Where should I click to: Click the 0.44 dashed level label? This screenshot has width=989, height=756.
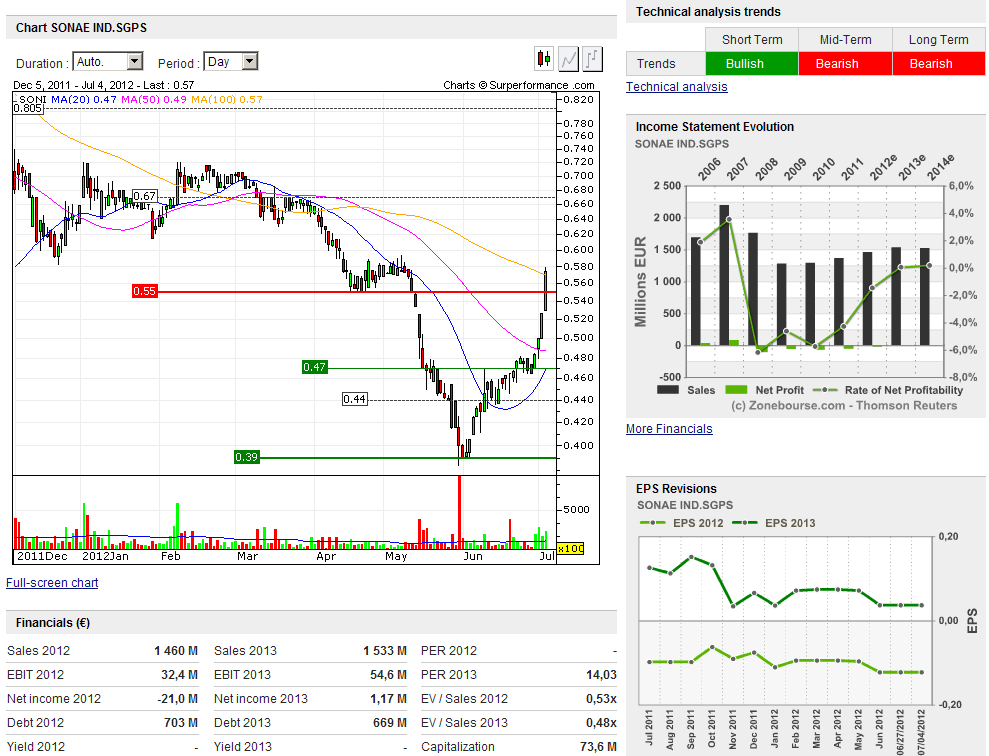point(354,399)
